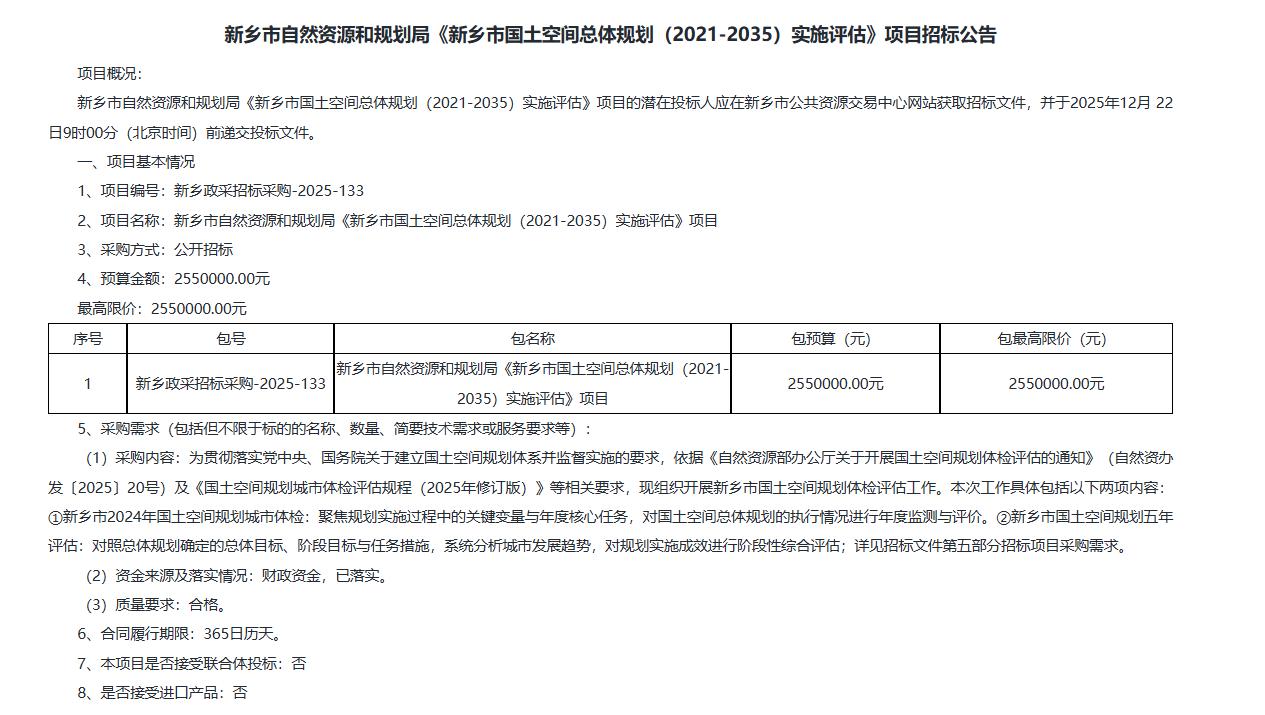Click the 包号 column header

[229, 338]
